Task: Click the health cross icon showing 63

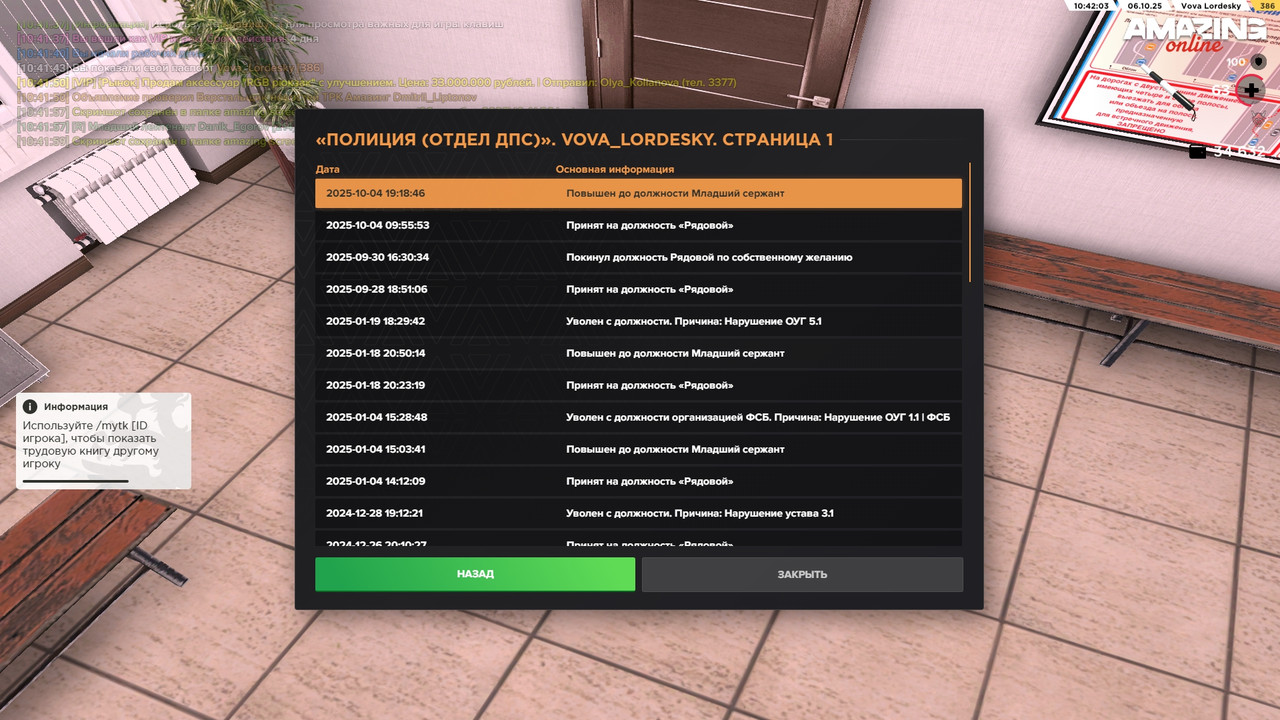Action: 1251,89
